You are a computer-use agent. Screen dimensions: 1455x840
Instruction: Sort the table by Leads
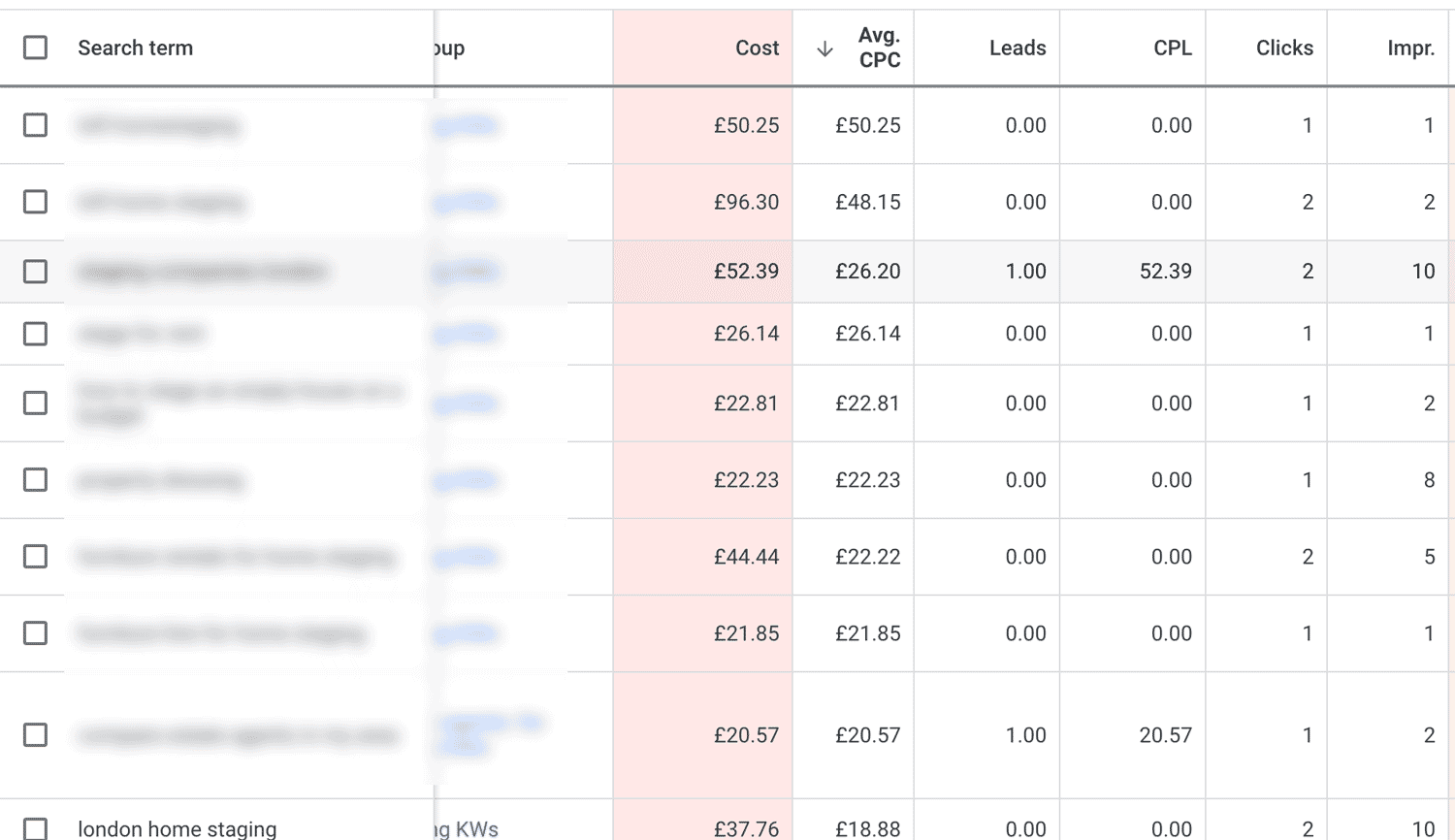point(1017,48)
